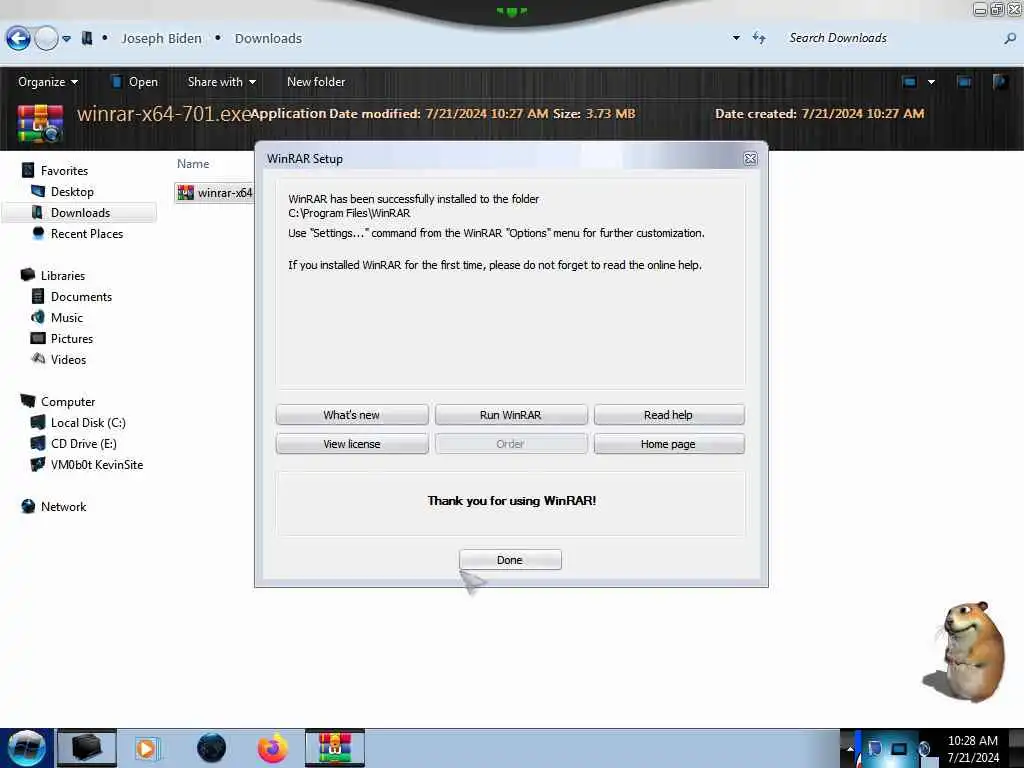This screenshot has height=768, width=1024.
Task: Show hidden system tray icons
Action: 850,748
